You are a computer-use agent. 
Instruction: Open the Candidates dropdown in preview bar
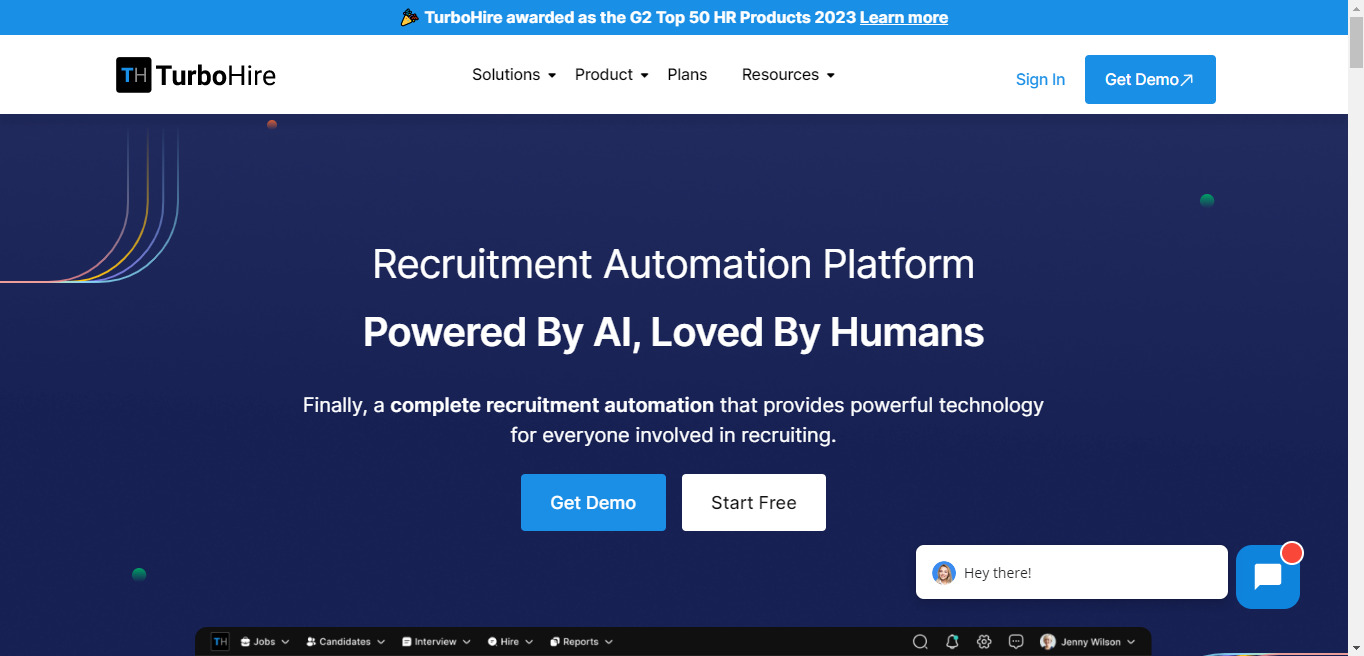coord(345,642)
